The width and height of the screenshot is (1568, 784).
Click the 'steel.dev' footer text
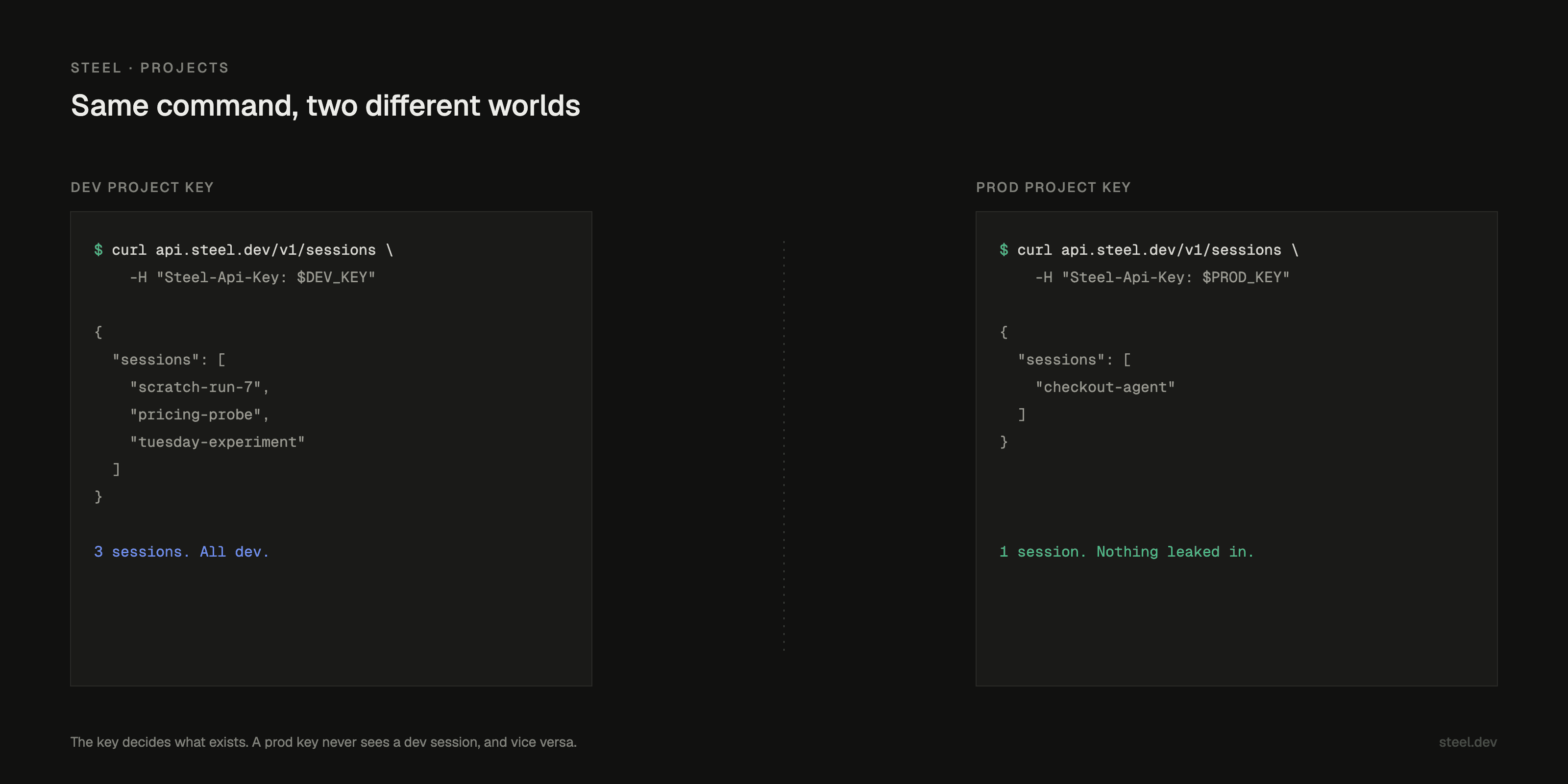(1468, 742)
